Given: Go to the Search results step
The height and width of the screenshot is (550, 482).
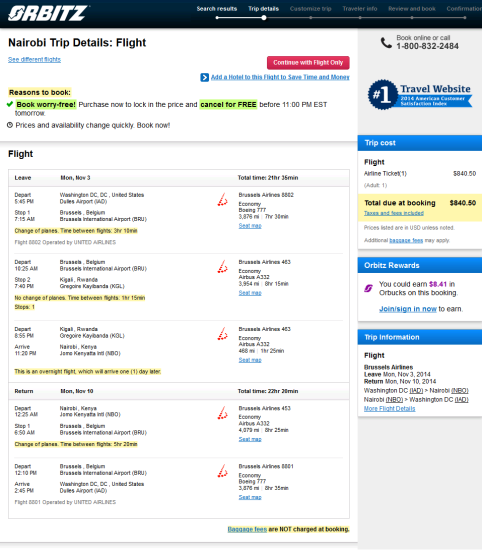Looking at the screenshot, I should (216, 9).
